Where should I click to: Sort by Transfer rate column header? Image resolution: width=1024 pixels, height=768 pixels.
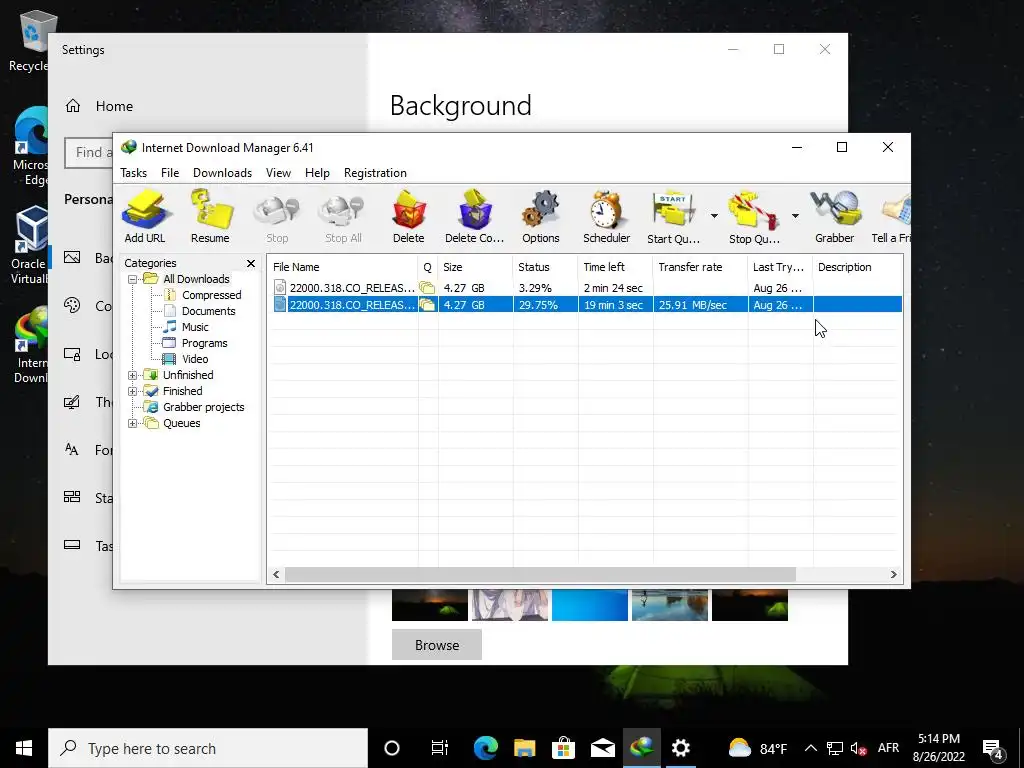[699, 267]
